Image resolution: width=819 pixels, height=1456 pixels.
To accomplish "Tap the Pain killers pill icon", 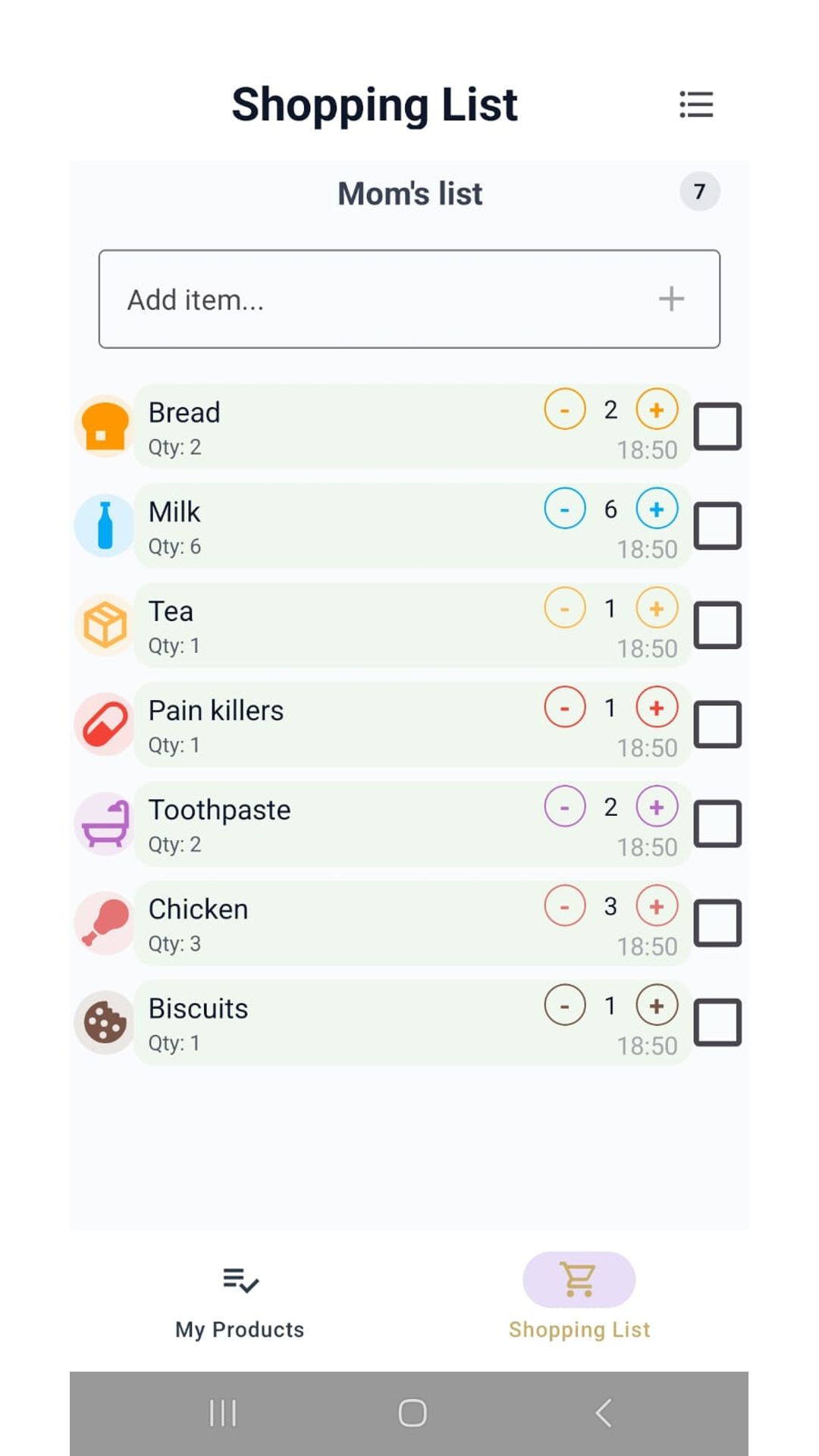I will [105, 724].
